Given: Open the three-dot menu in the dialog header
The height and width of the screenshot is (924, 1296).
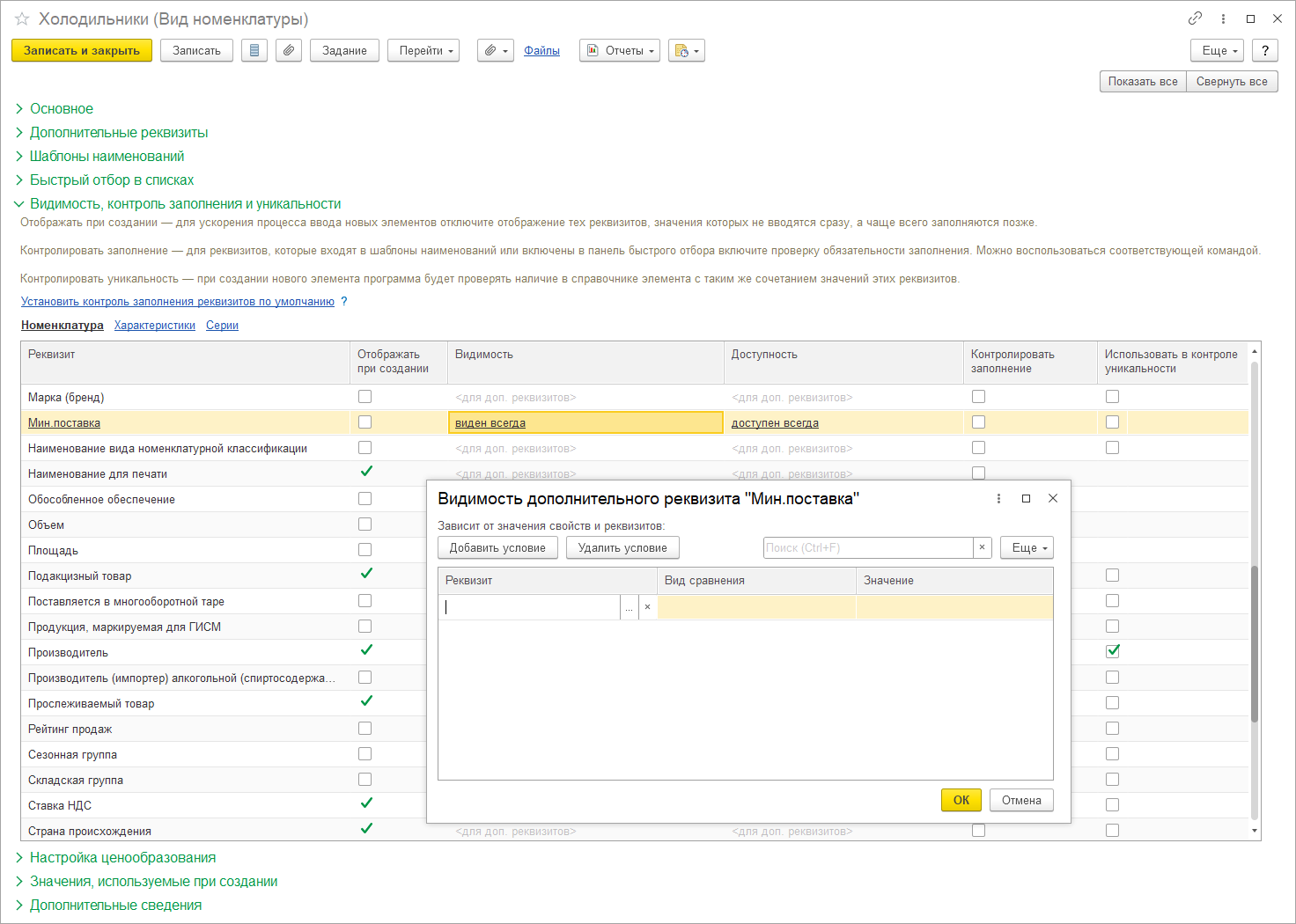Looking at the screenshot, I should (x=998, y=499).
